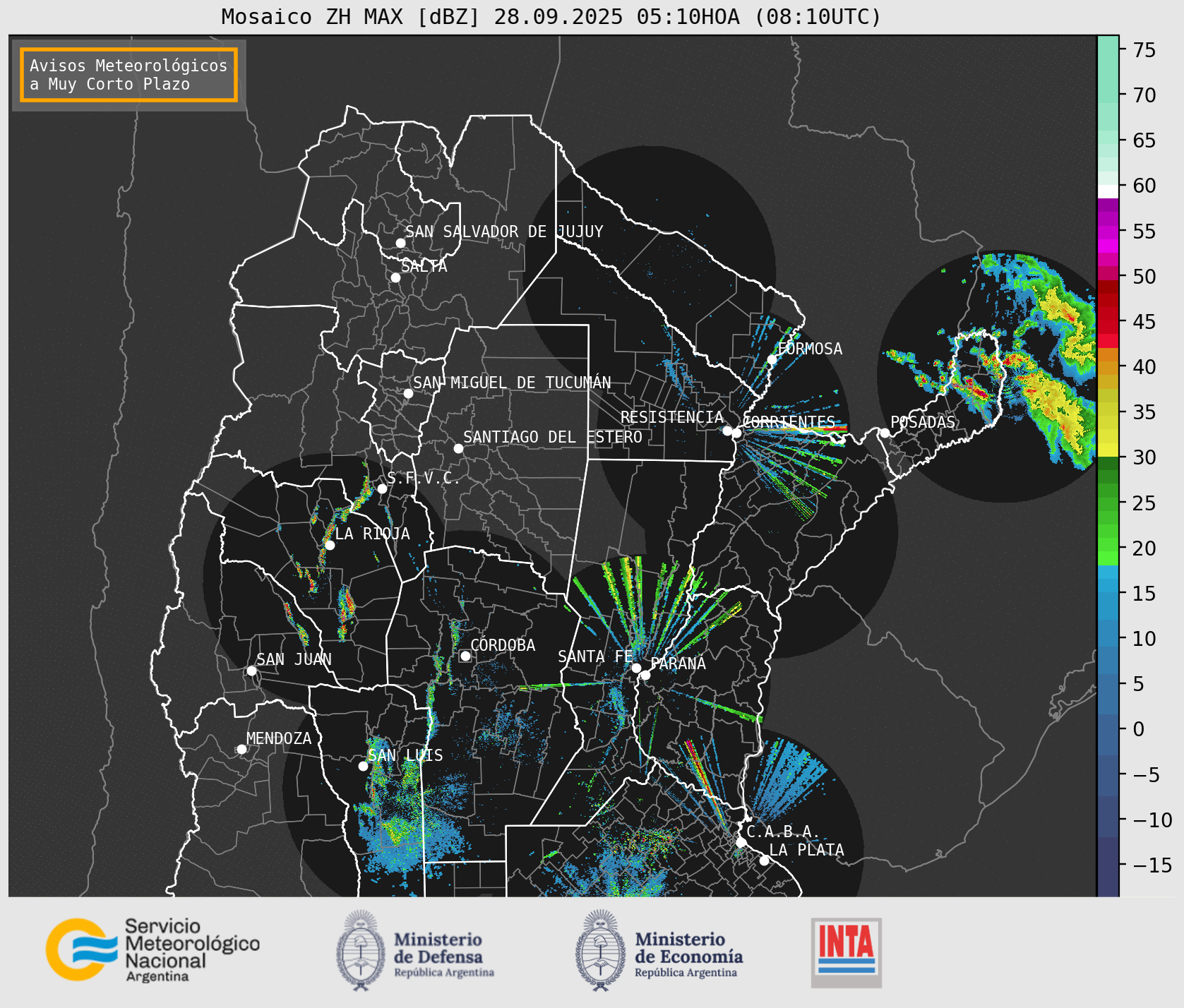Click the Ministerio de Economía logo
This screenshot has width=1184, height=1008.
659,950
